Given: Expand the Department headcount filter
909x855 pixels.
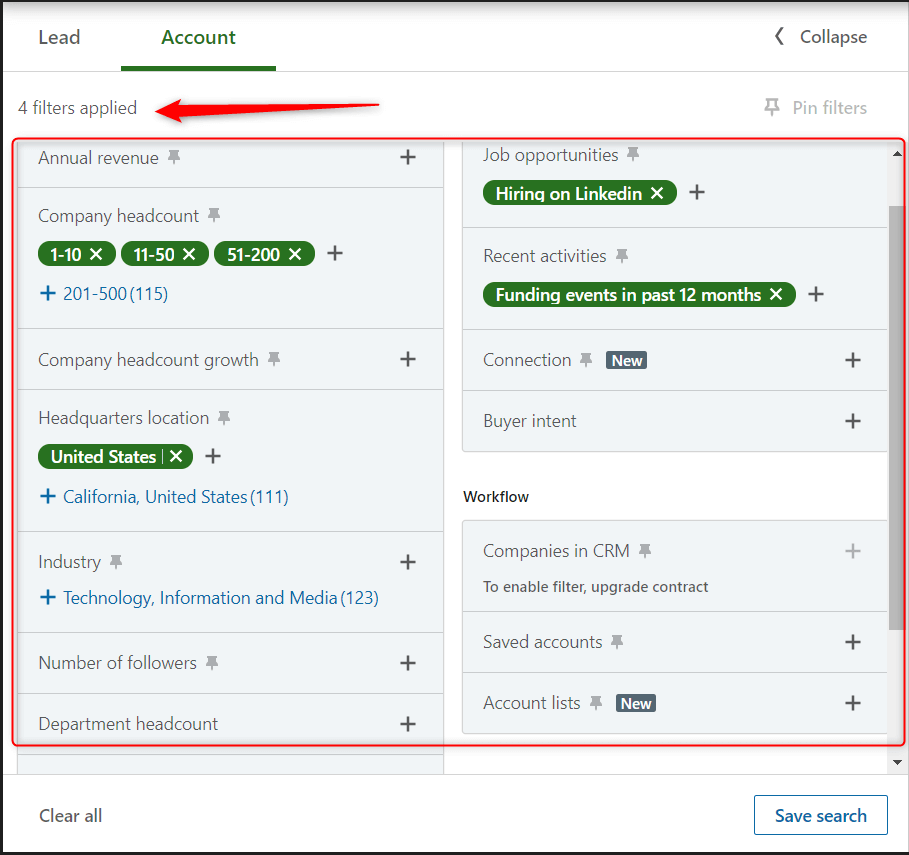Looking at the screenshot, I should click(x=408, y=723).
